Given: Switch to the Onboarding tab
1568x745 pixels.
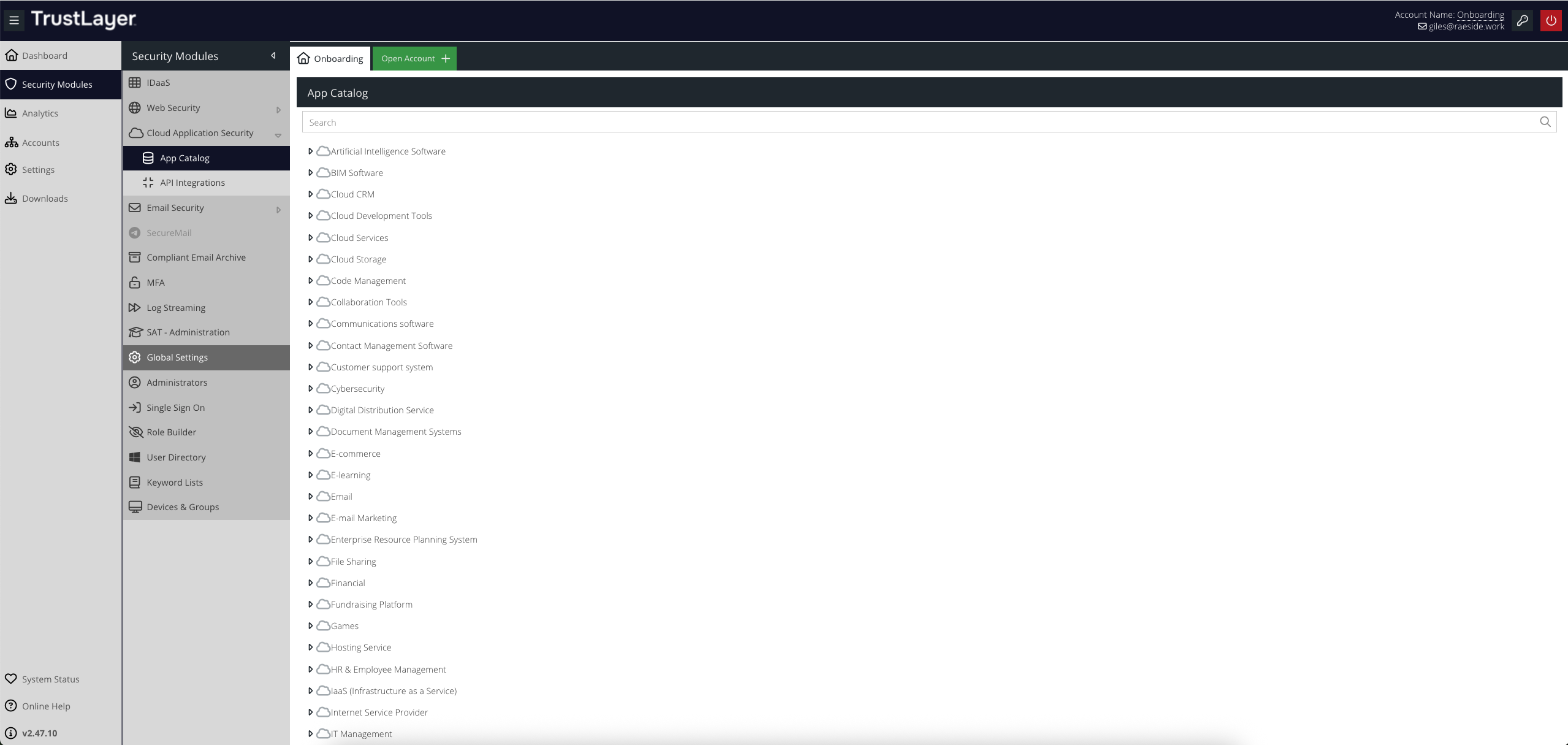Looking at the screenshot, I should tap(330, 58).
